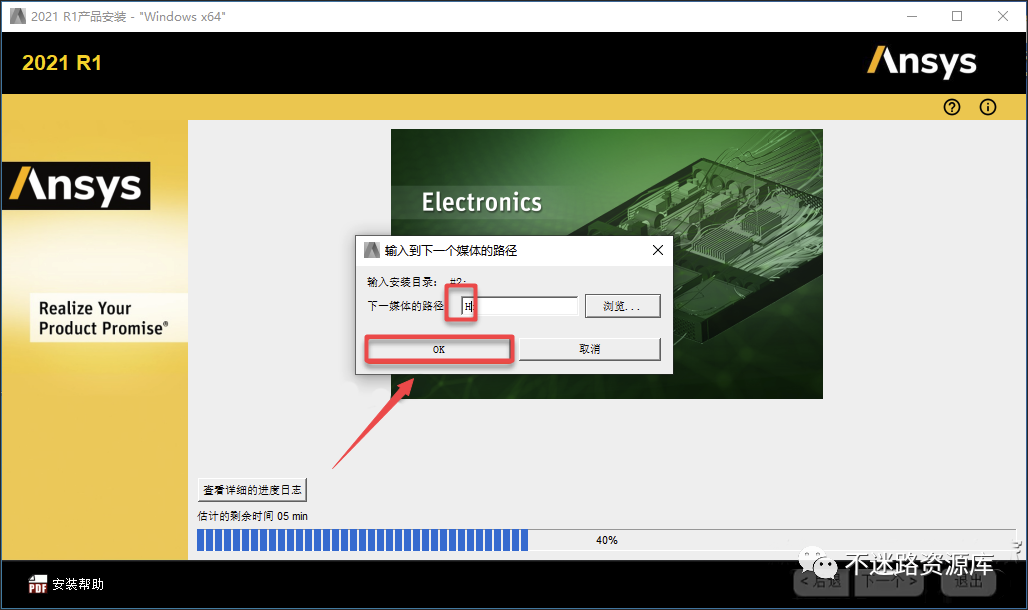Click the info circle icon
Screen dimensions: 1028x610
pos(987,107)
